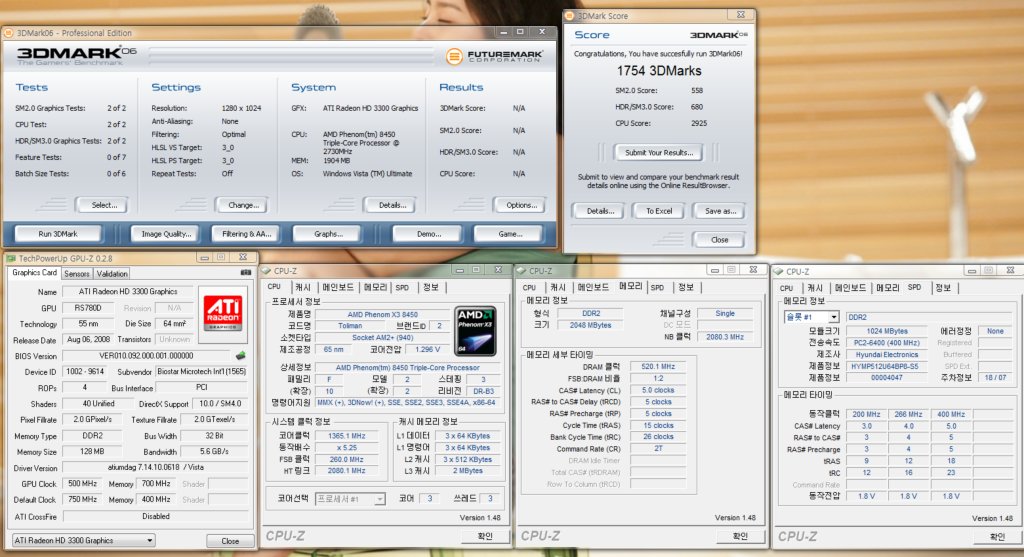Click the BIOS save icon in GPU-Z
Image resolution: width=1024 pixels, height=557 pixels.
(240, 356)
